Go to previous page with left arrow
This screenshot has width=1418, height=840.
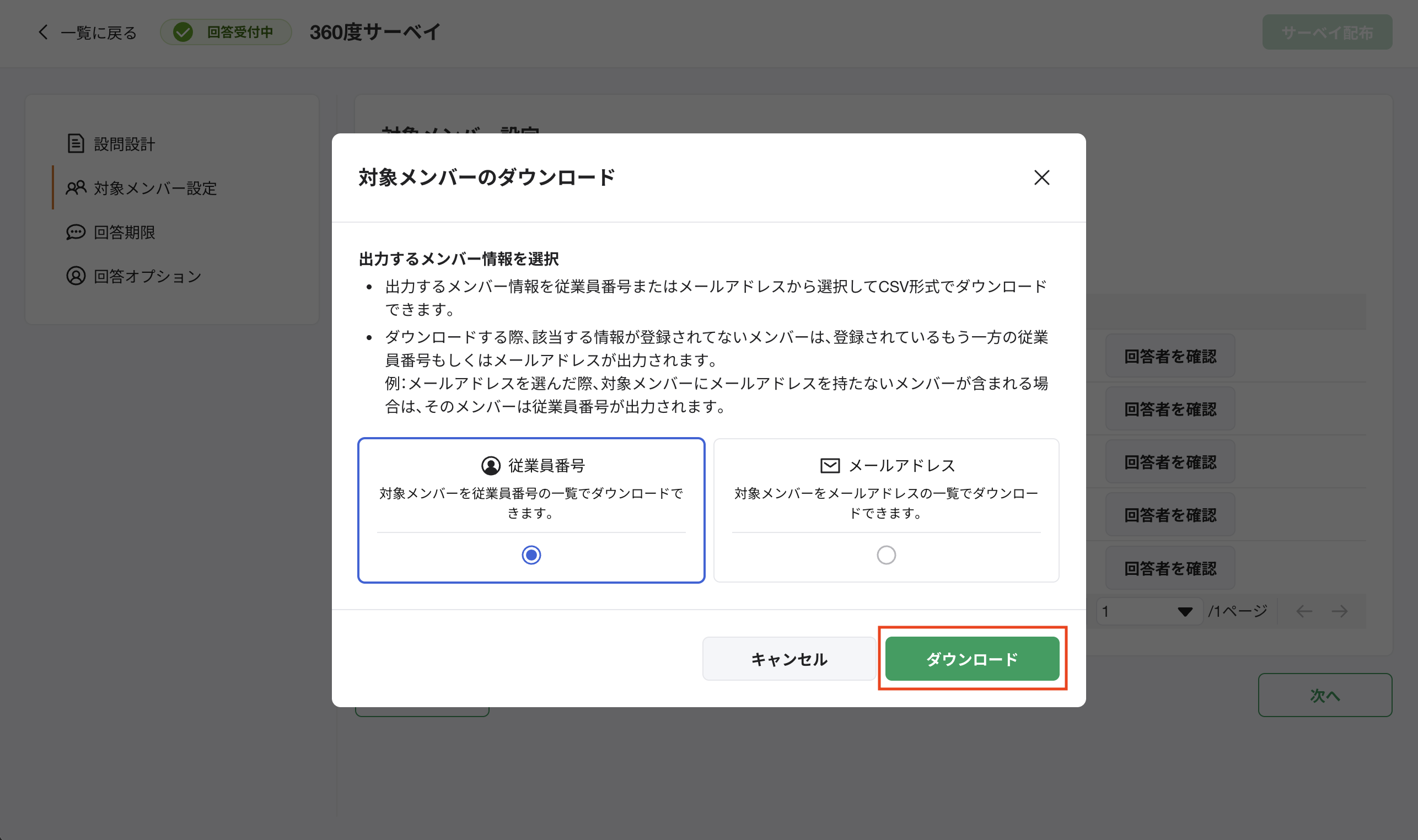click(1304, 611)
